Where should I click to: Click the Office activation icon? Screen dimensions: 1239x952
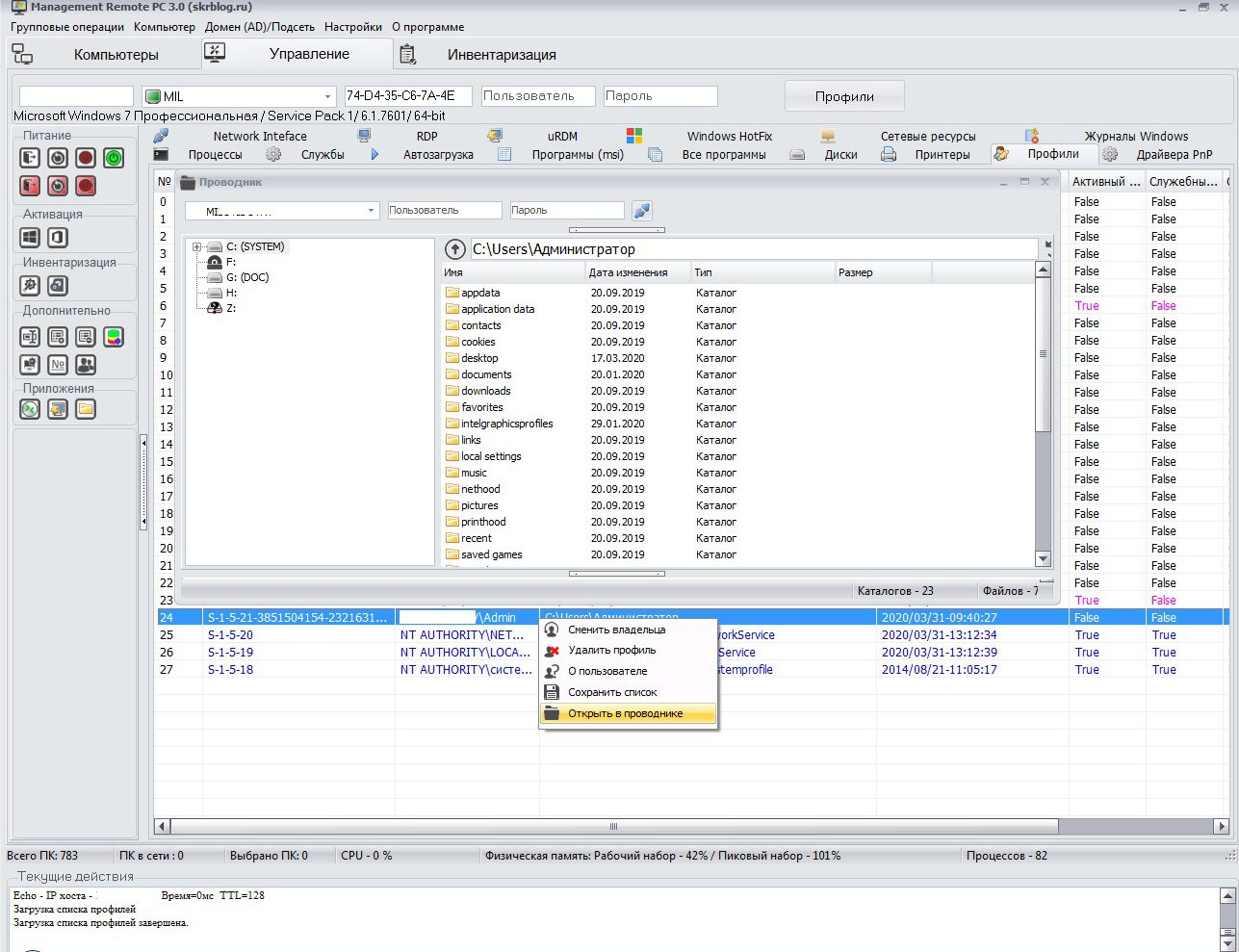58,236
